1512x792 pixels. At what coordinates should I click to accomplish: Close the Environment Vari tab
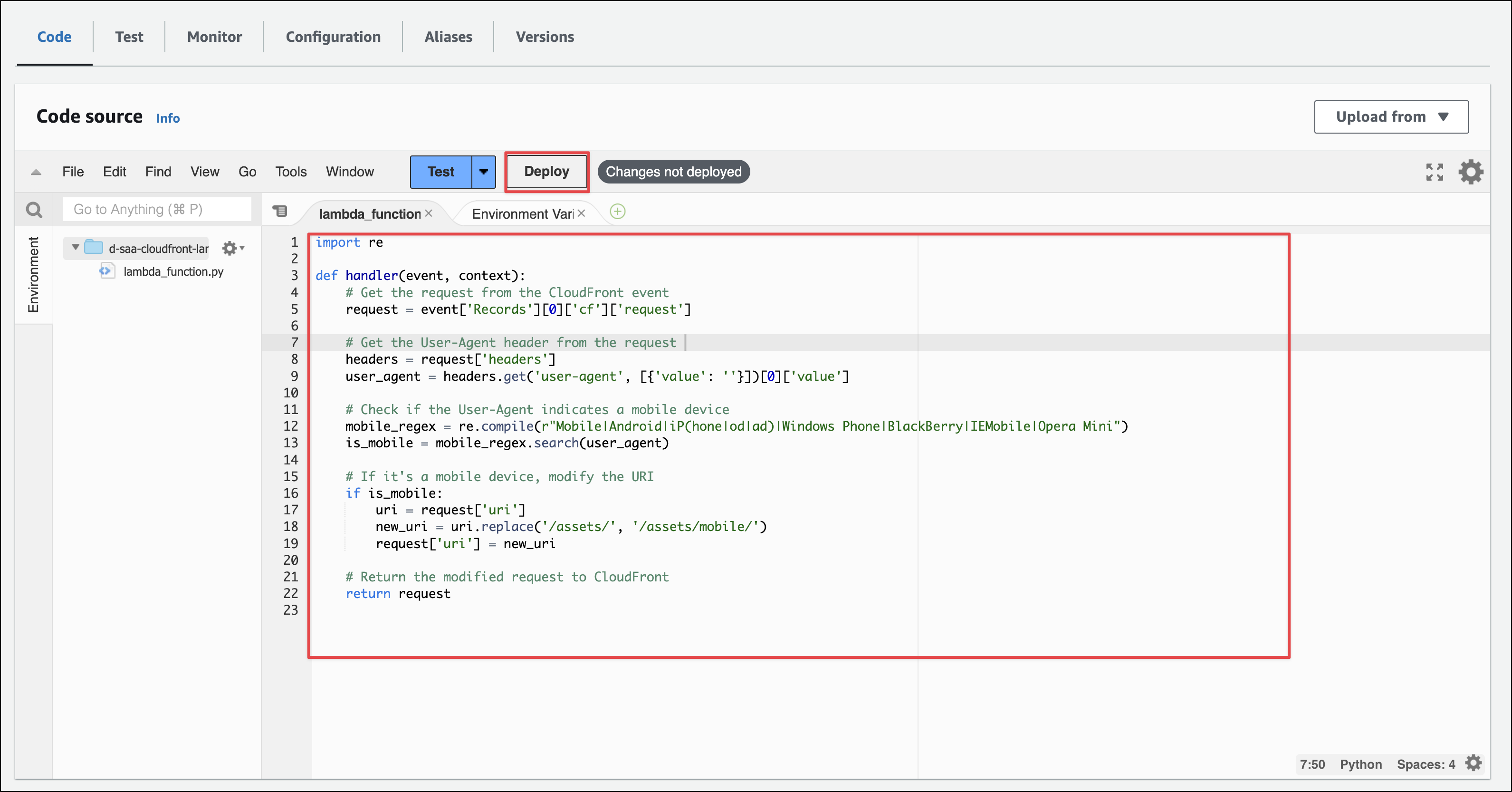pyautogui.click(x=581, y=213)
